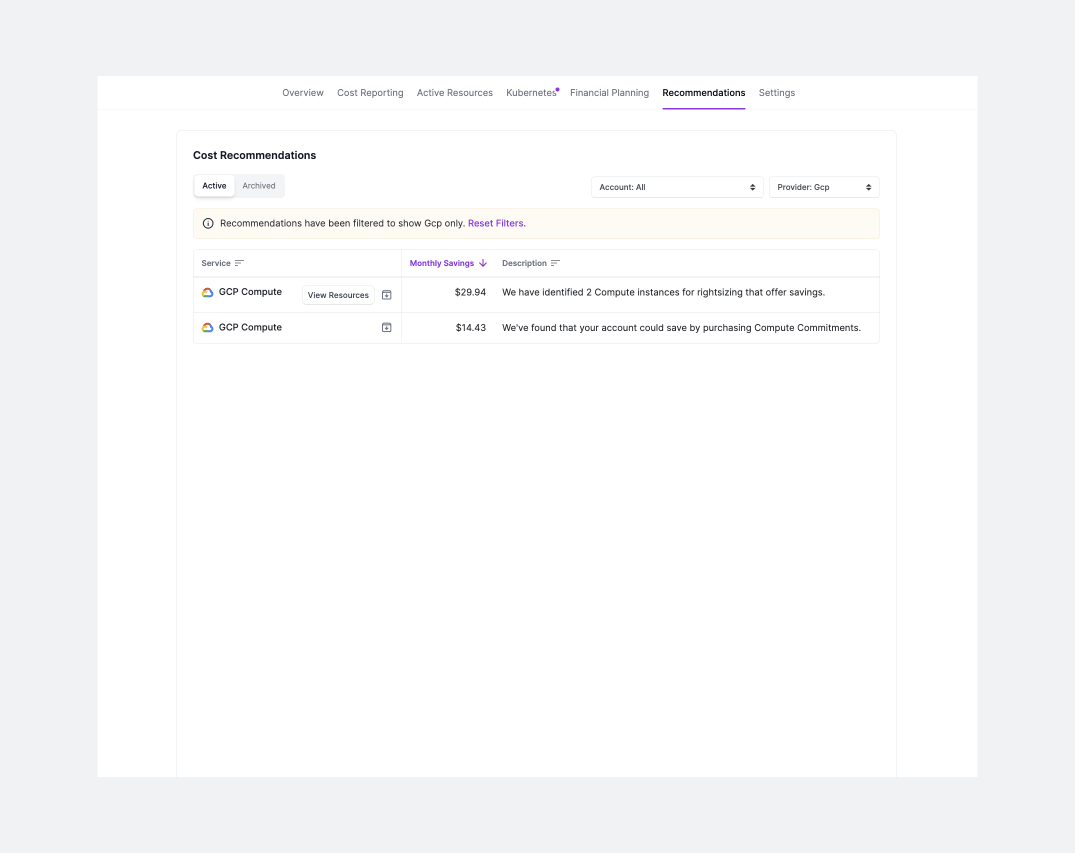Switch to the Kubernetes tab

coord(531,92)
